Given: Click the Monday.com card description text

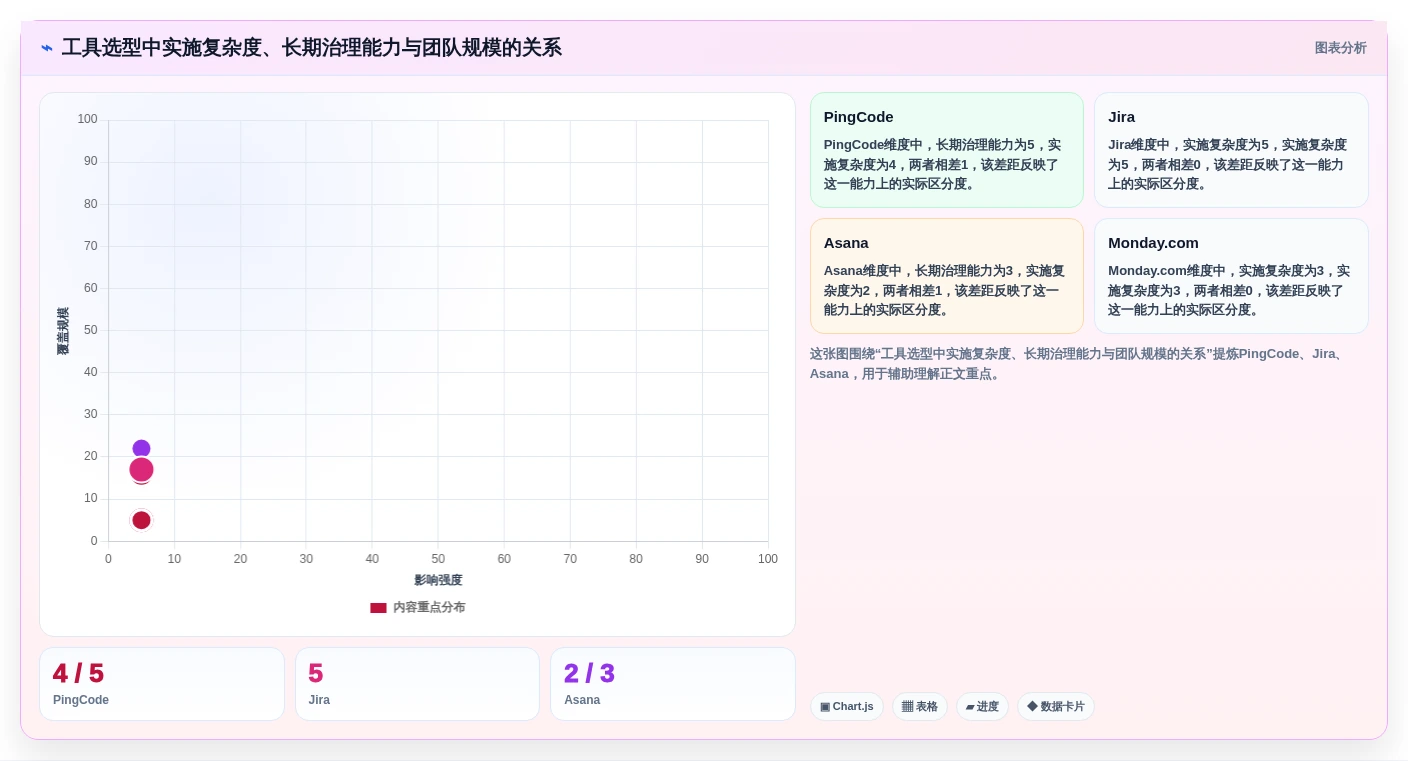Looking at the screenshot, I should pyautogui.click(x=1229, y=290).
